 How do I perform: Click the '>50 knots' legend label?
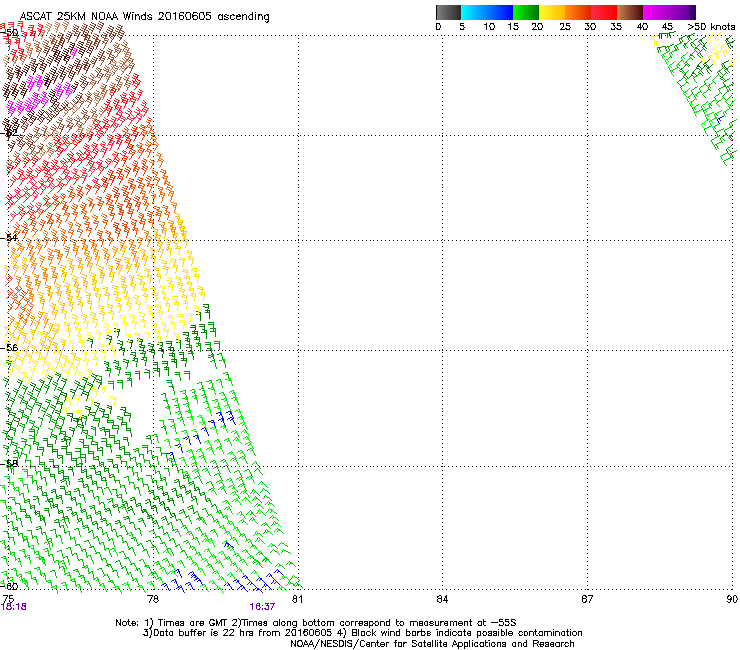(711, 27)
